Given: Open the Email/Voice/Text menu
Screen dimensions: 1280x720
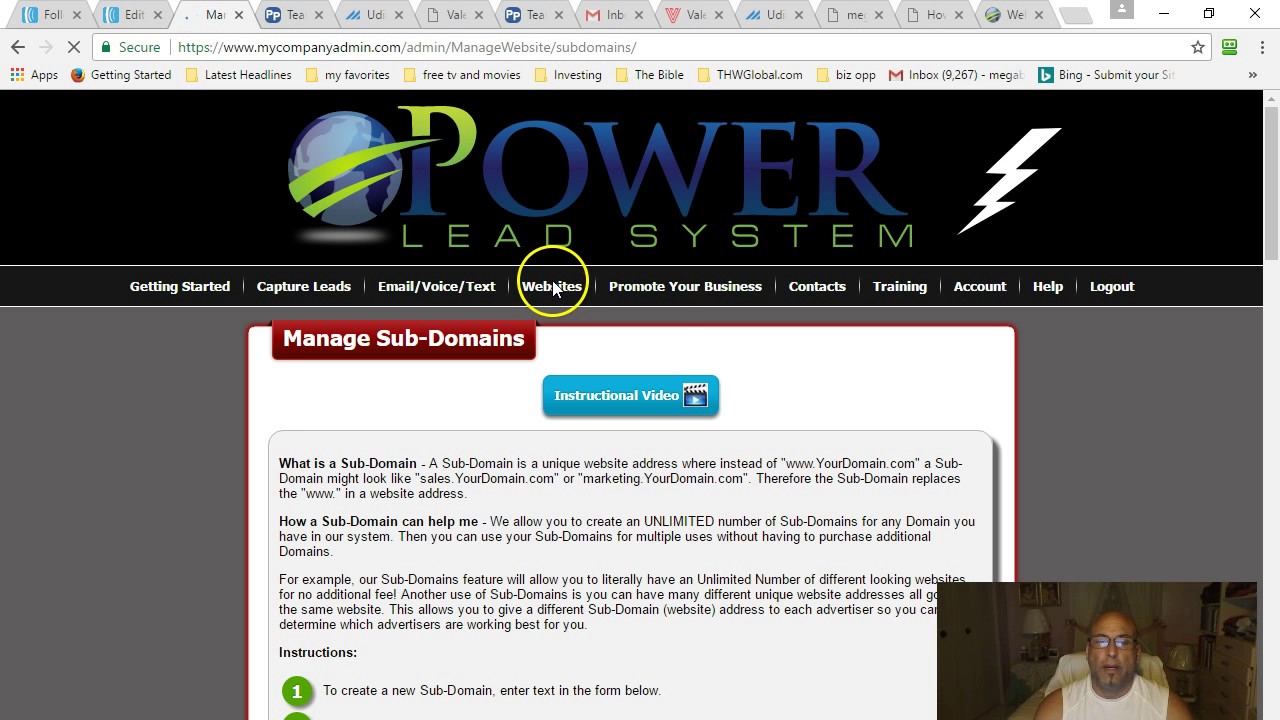Looking at the screenshot, I should click(x=436, y=286).
